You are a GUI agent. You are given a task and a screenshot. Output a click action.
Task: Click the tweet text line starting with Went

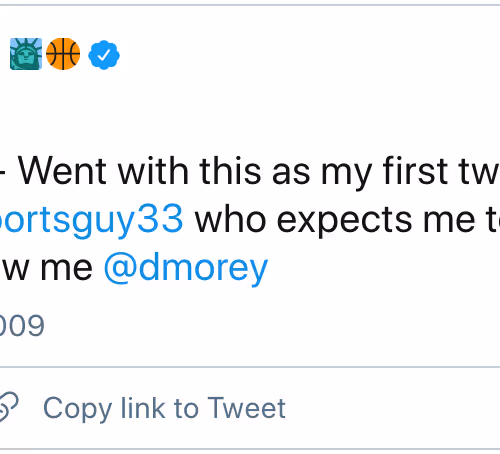click(259, 172)
